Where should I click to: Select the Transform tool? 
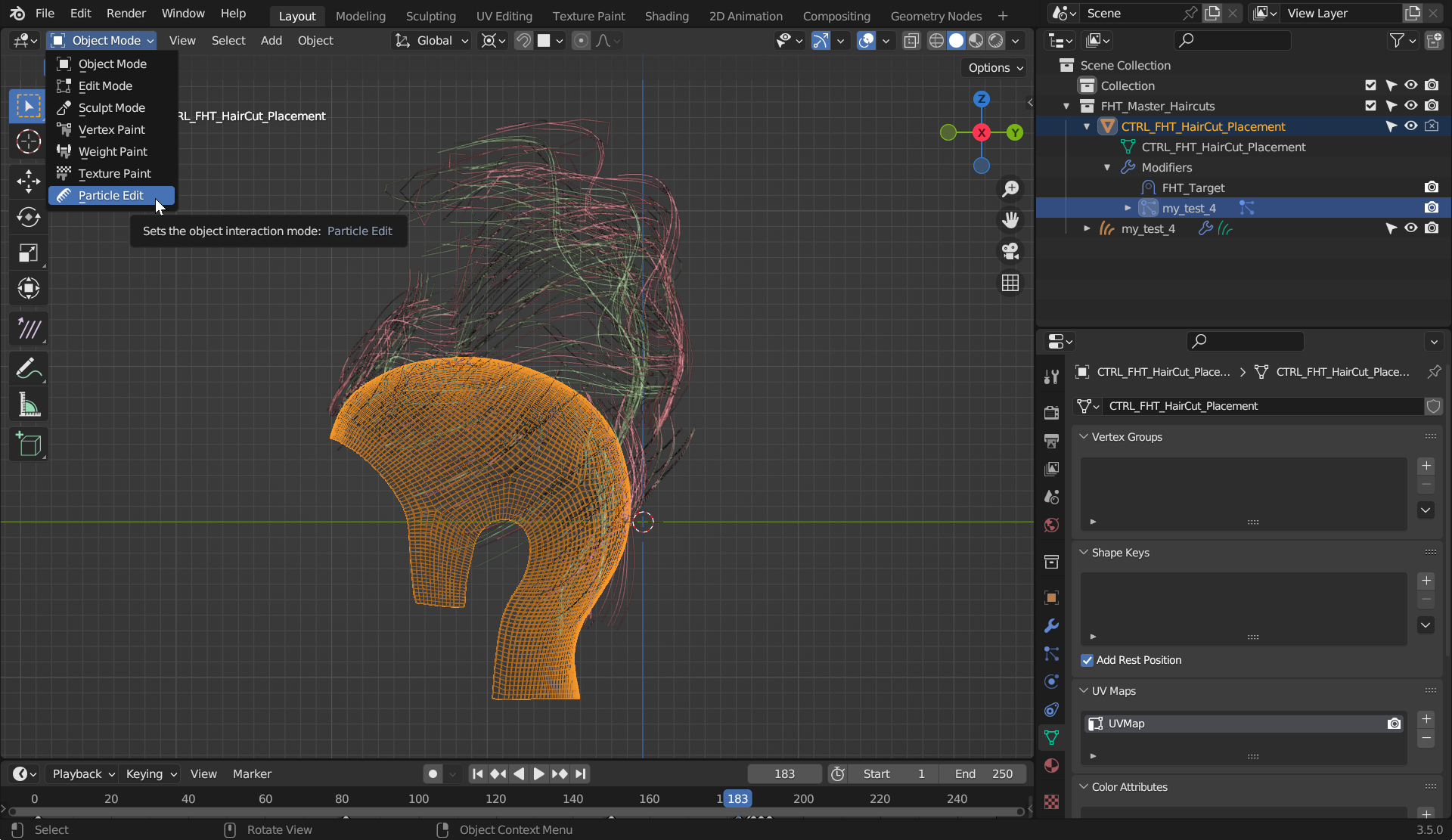pyautogui.click(x=28, y=288)
